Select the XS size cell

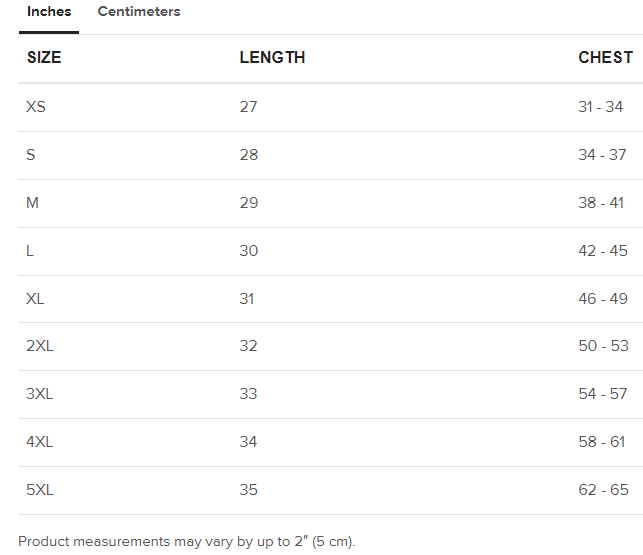36,107
